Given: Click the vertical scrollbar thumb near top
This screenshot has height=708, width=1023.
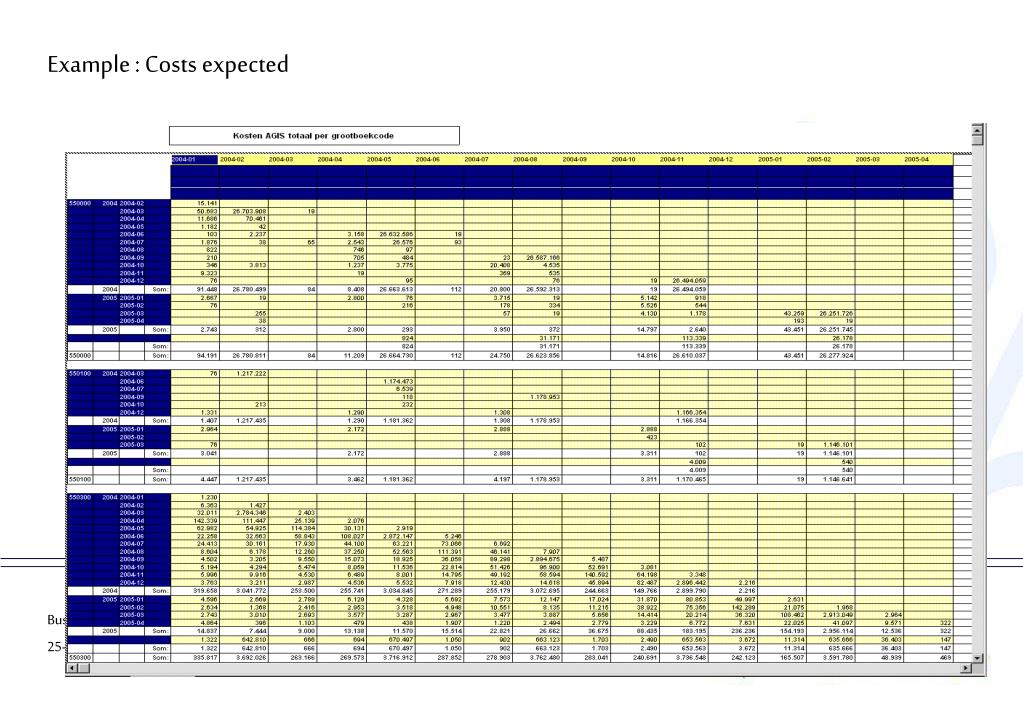Looking at the screenshot, I should [x=977, y=140].
